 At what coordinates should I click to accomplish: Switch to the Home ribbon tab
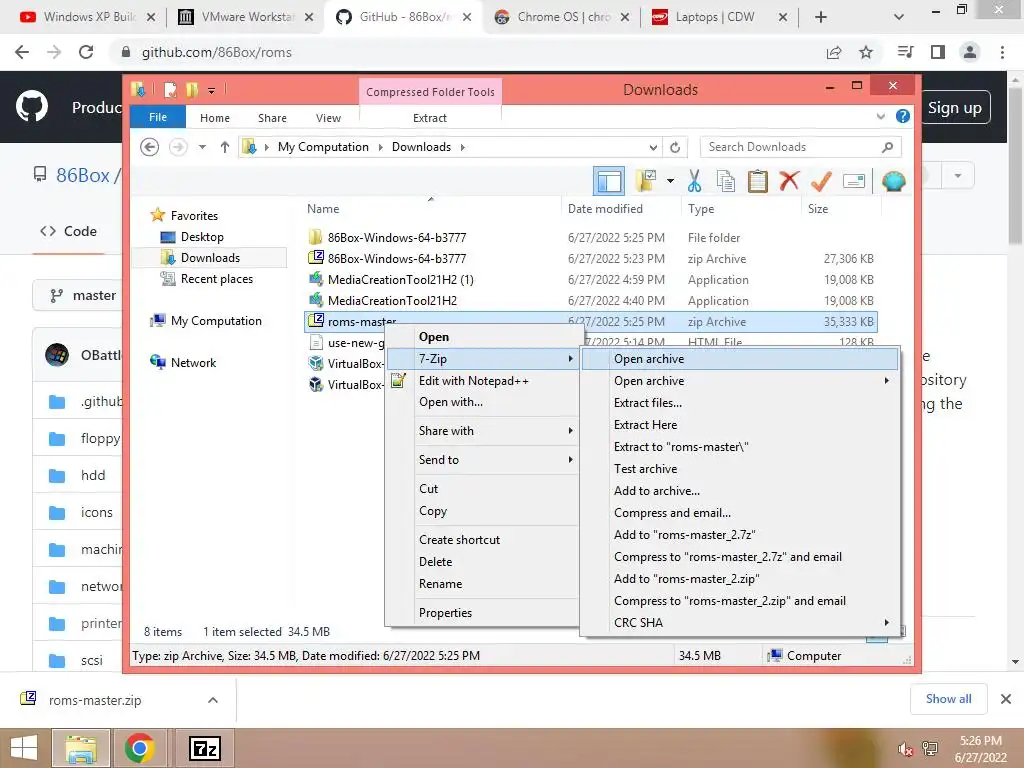tap(215, 118)
